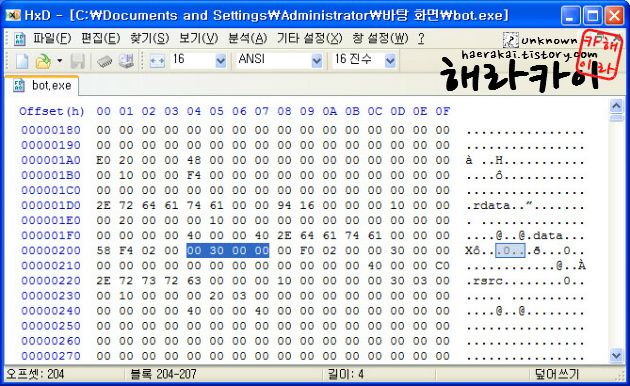The width and height of the screenshot is (630, 386).
Task: Open the 파일(F) menu
Action: pyautogui.click(x=52, y=39)
